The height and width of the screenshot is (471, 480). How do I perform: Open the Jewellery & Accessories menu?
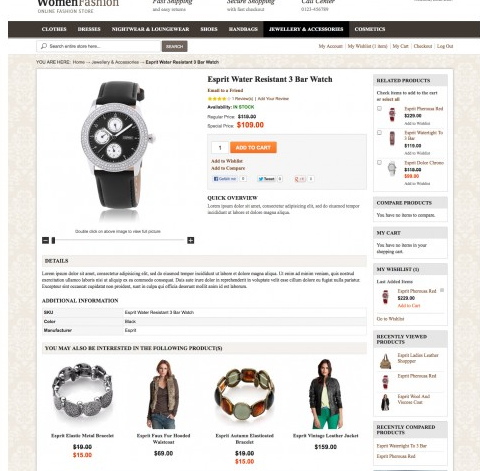click(x=306, y=29)
